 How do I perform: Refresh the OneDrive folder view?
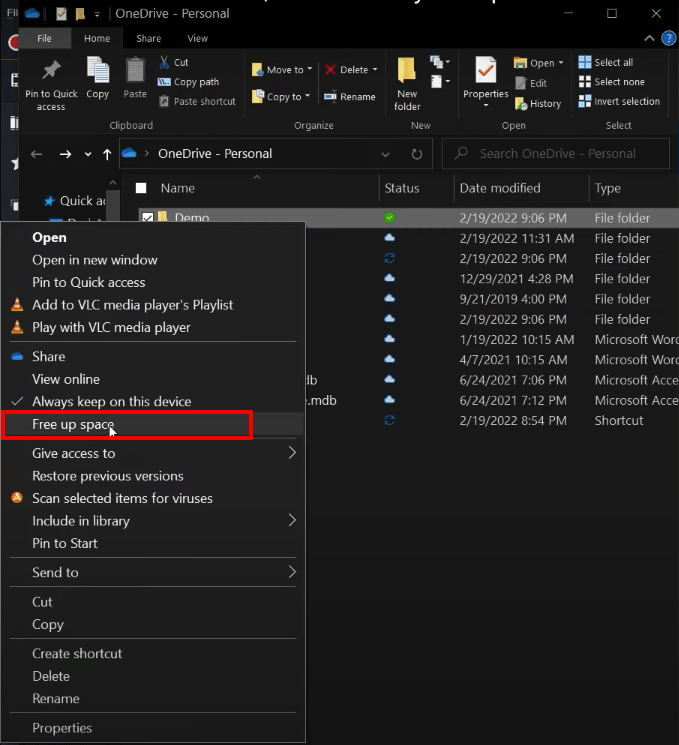tap(417, 154)
